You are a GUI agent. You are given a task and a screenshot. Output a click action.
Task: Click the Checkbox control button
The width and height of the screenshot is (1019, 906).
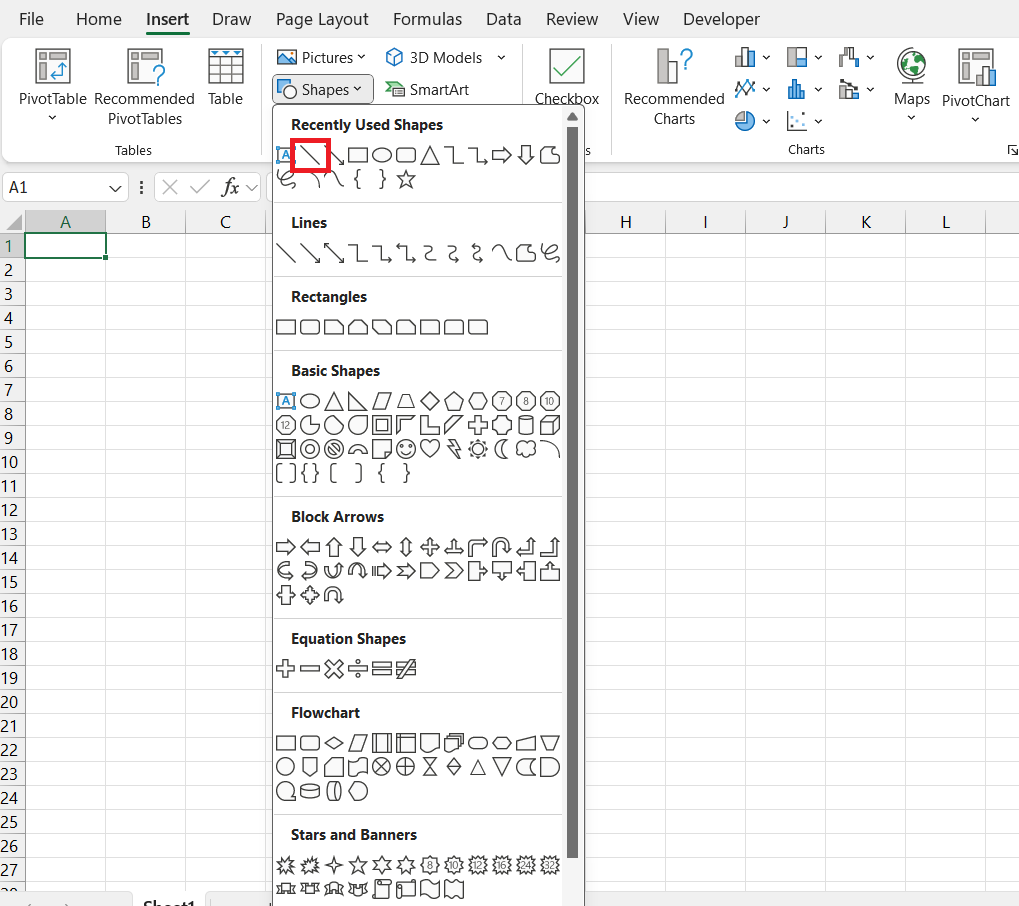(567, 77)
